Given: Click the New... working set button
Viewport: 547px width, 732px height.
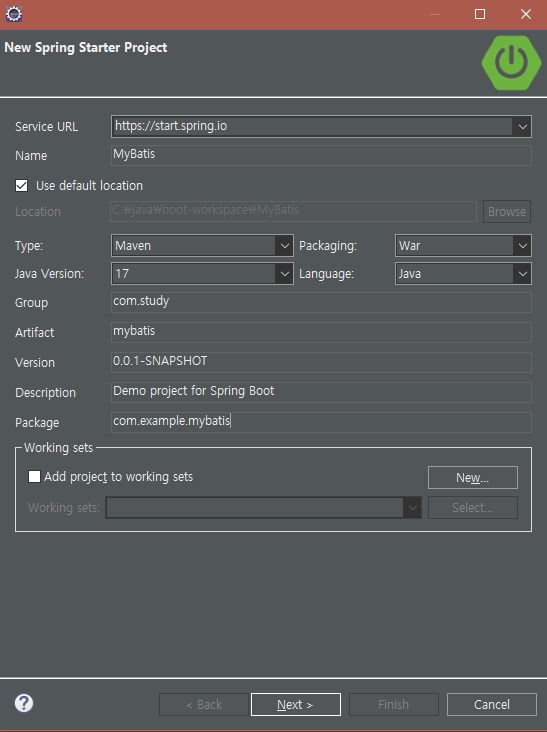Looking at the screenshot, I should pos(473,478).
